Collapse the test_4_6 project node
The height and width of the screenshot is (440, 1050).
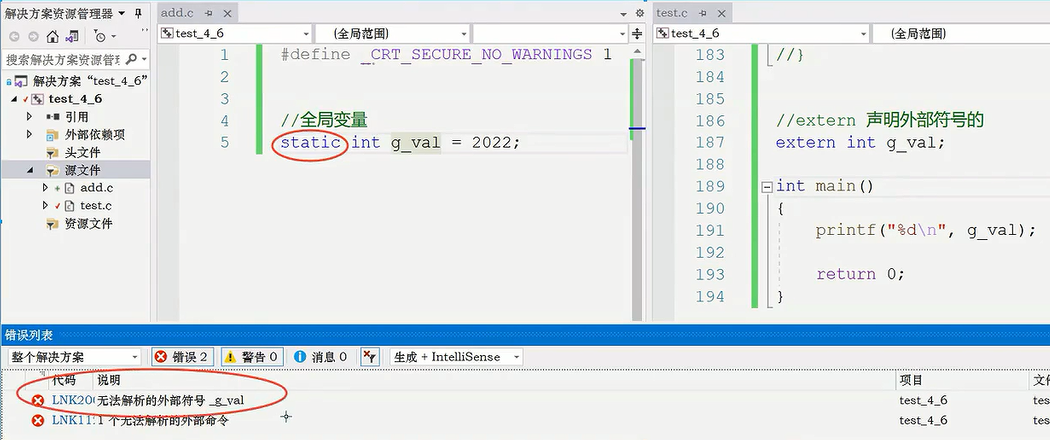[15, 99]
